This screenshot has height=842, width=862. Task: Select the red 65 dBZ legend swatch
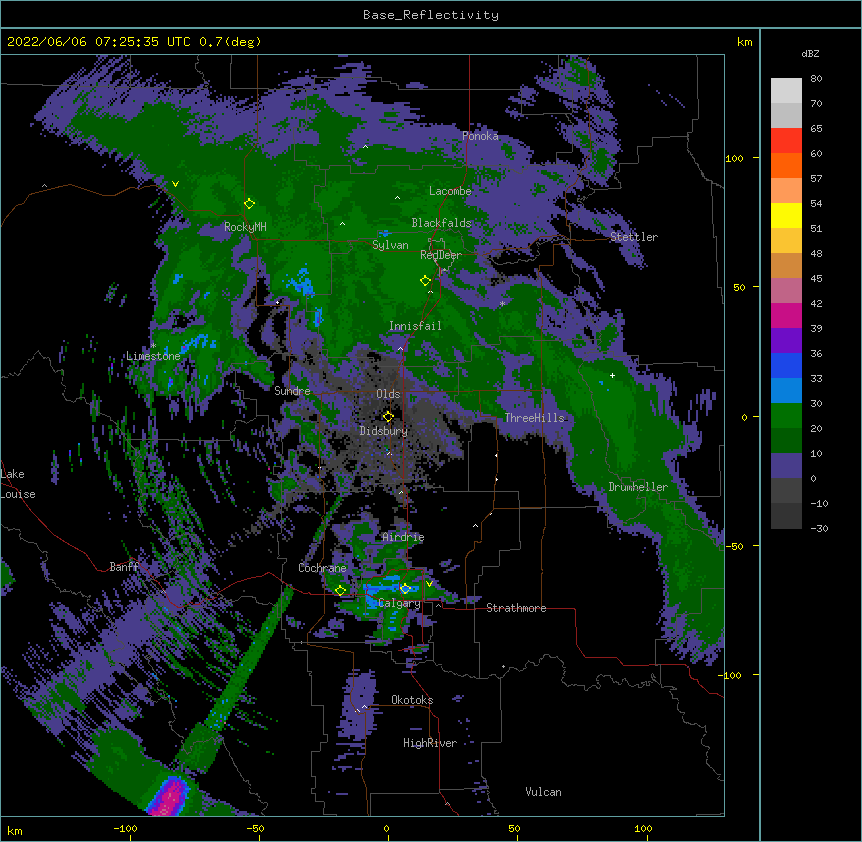click(786, 140)
